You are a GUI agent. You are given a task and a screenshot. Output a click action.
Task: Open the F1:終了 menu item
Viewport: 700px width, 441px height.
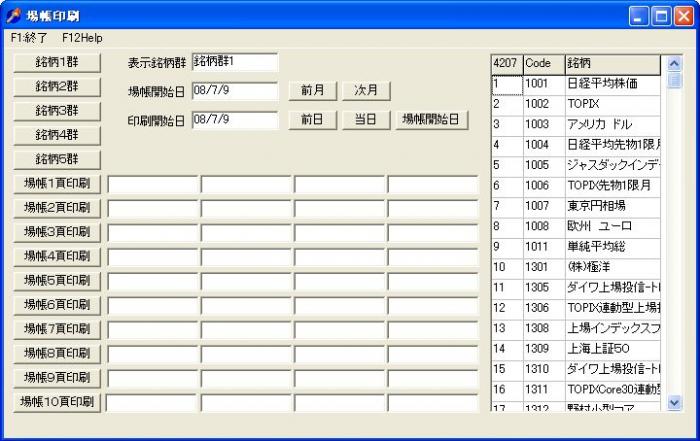pos(29,37)
